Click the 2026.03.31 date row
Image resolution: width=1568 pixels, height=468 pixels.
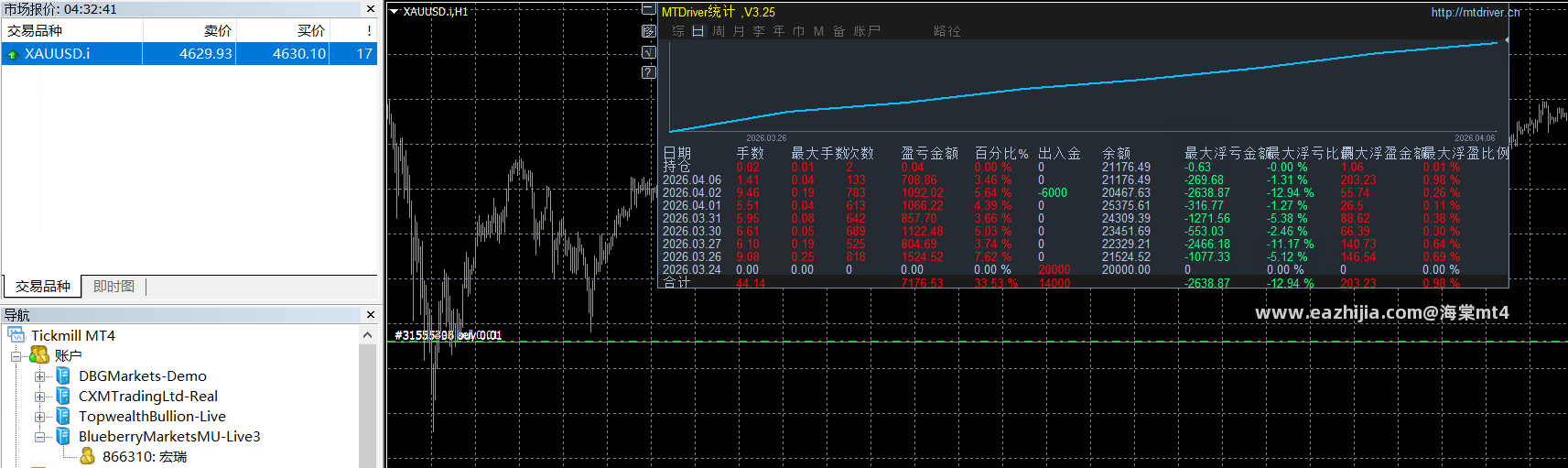(x=1085, y=219)
